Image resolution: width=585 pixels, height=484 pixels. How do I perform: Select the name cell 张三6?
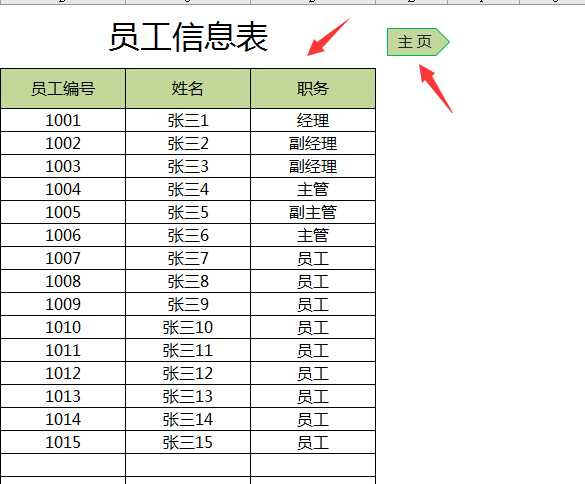[x=188, y=235]
